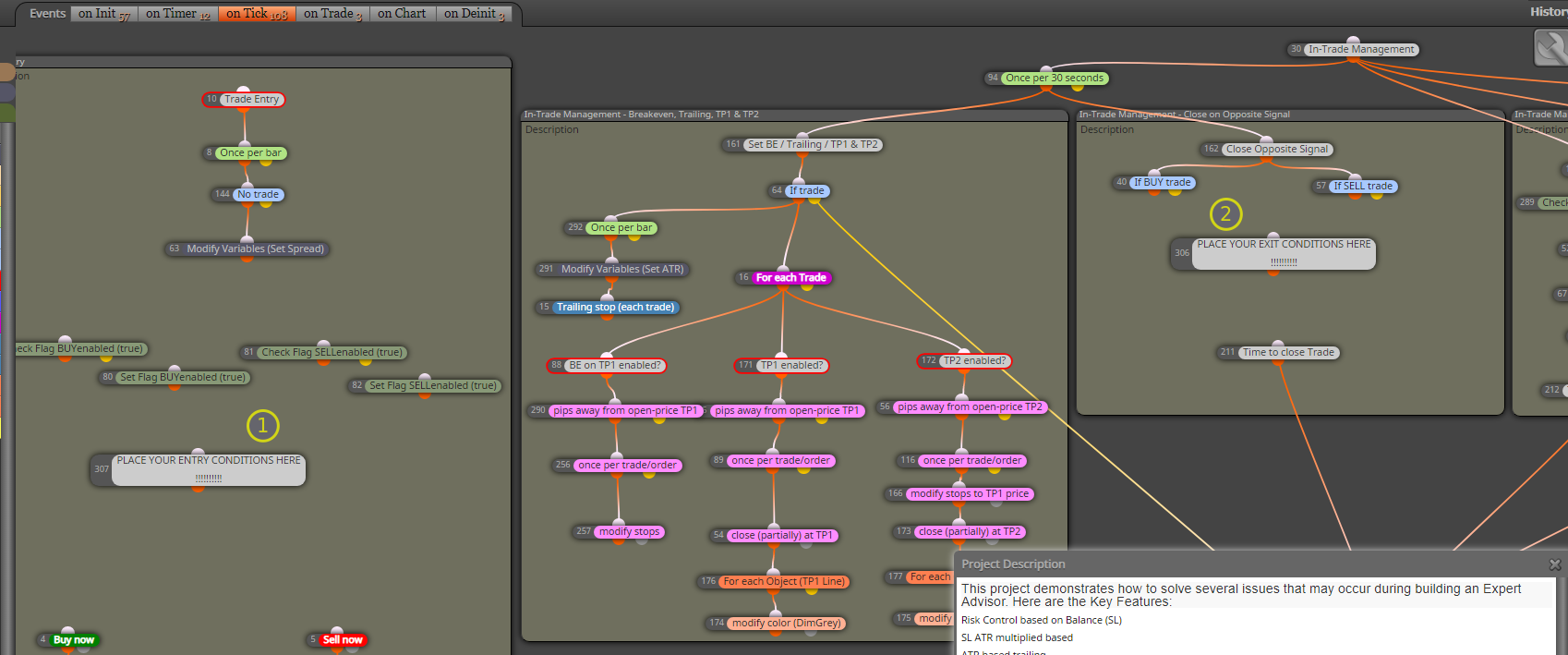Open the on Chart tab
1568x655 pixels.
402,13
